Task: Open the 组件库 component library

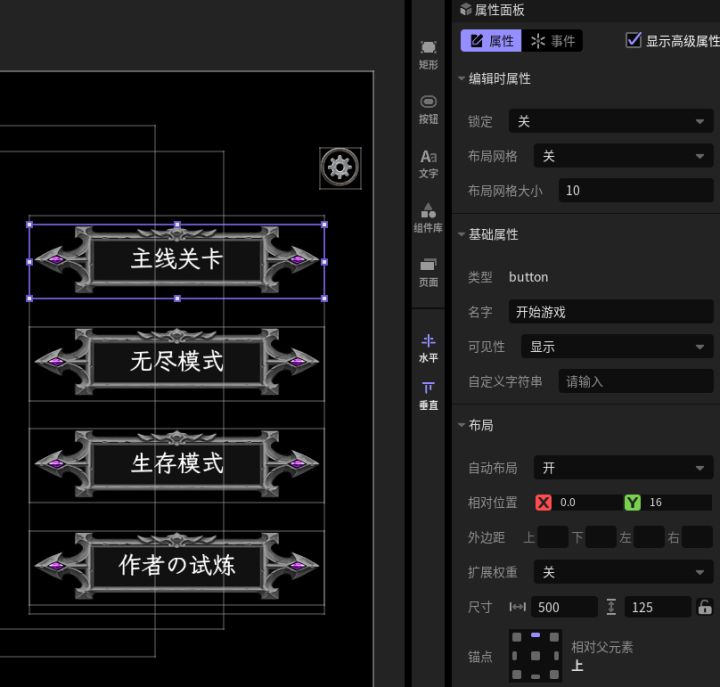Action: 428,217
